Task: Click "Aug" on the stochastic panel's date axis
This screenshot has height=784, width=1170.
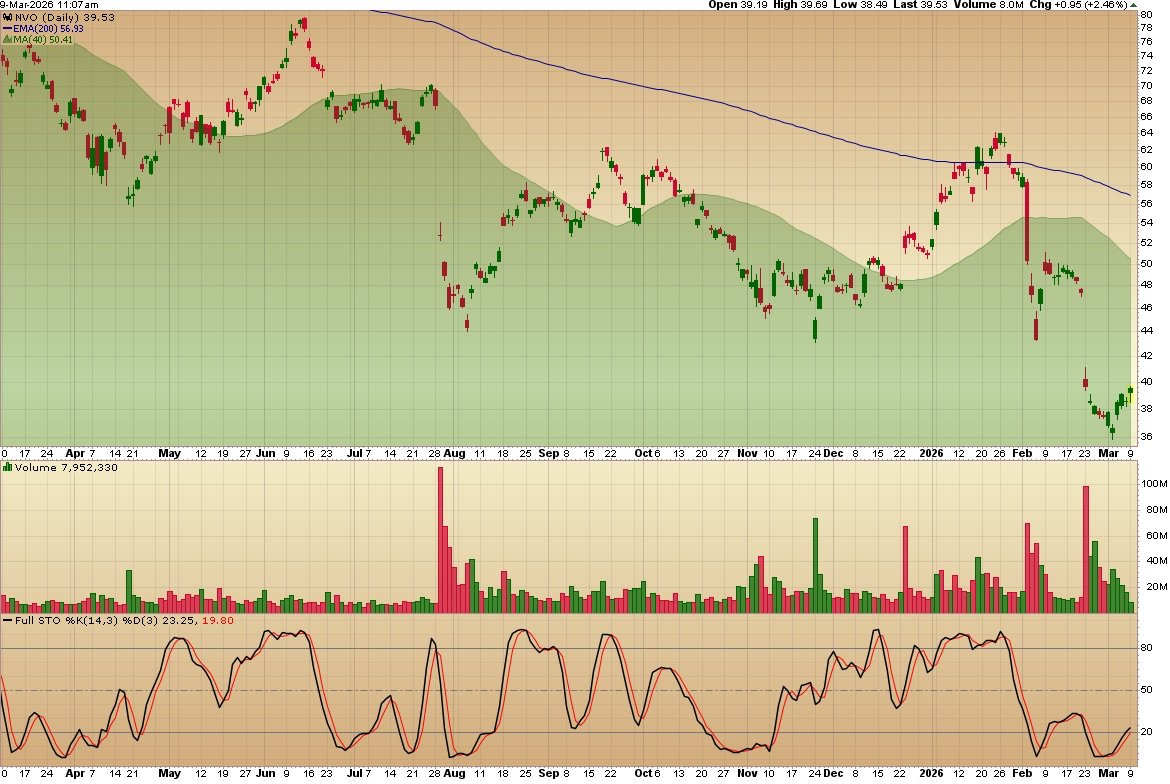Action: [x=454, y=774]
